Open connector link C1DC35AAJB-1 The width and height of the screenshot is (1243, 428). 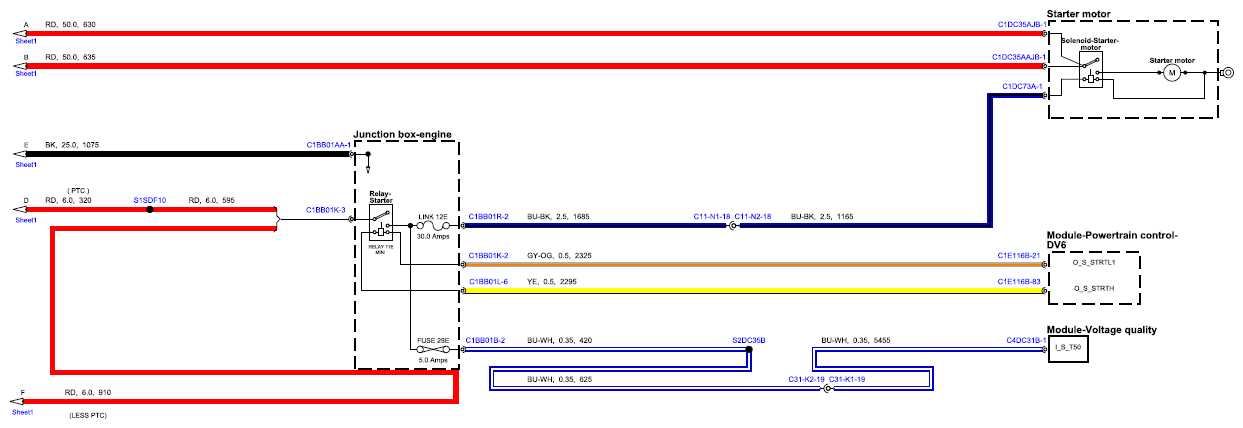[x=1018, y=57]
